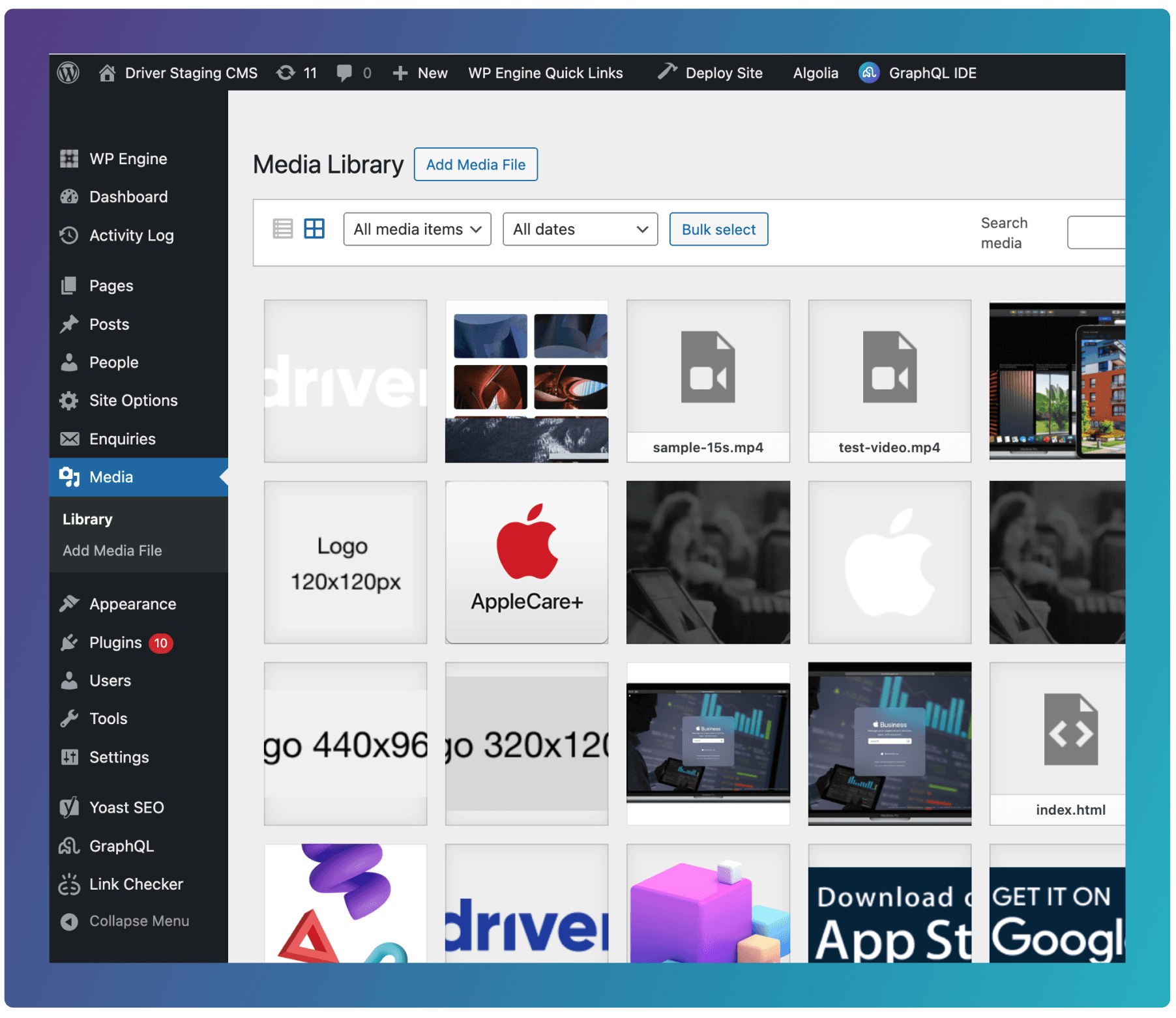Click the Deploy Site hammer icon
This screenshot has height=1018, width=1176.
click(x=667, y=72)
